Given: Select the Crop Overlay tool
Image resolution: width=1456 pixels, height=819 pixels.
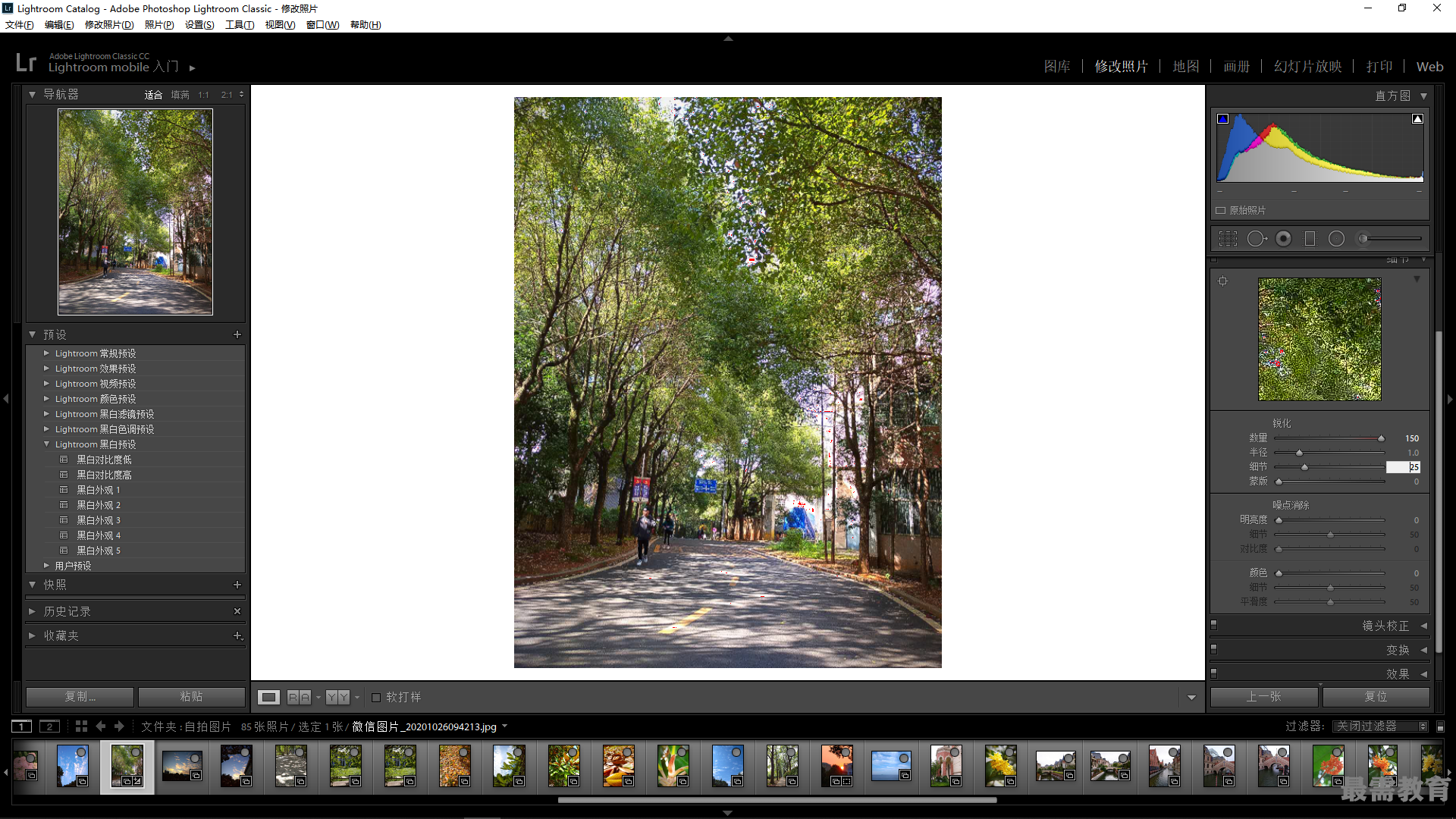Looking at the screenshot, I should (1228, 239).
